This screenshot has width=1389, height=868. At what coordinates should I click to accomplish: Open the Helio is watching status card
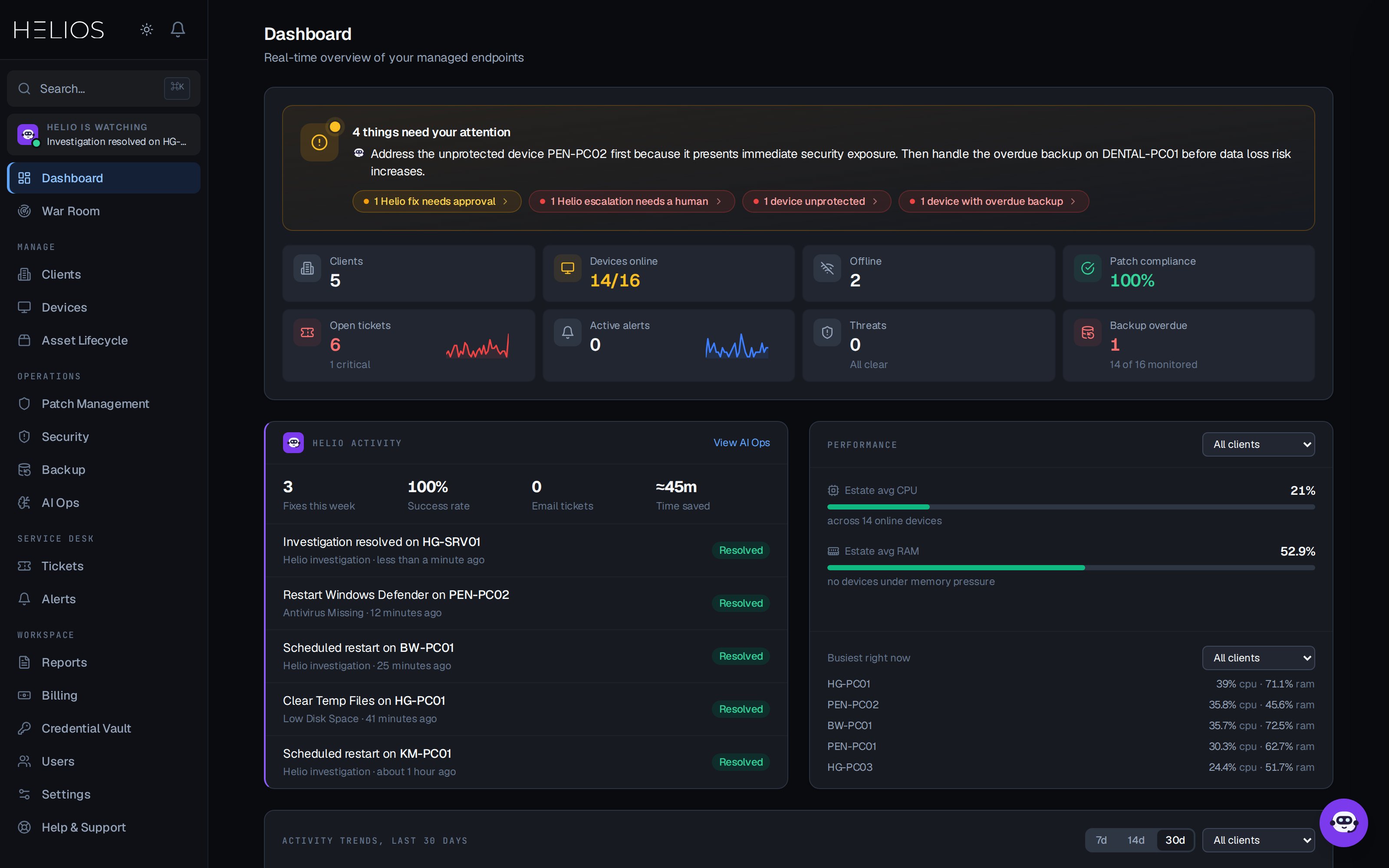[104, 135]
